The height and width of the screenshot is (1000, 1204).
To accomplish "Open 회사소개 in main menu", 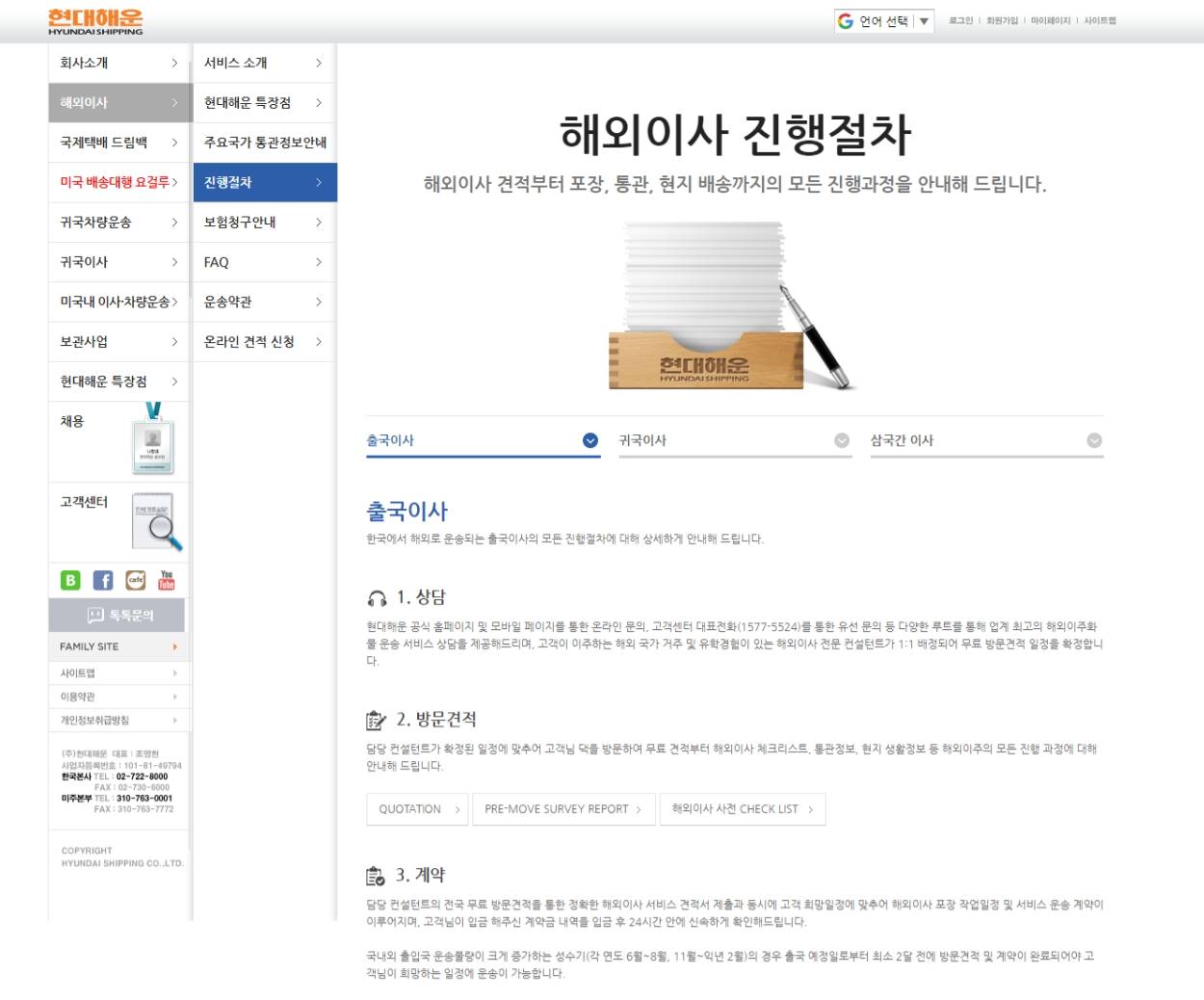I will 118,63.
